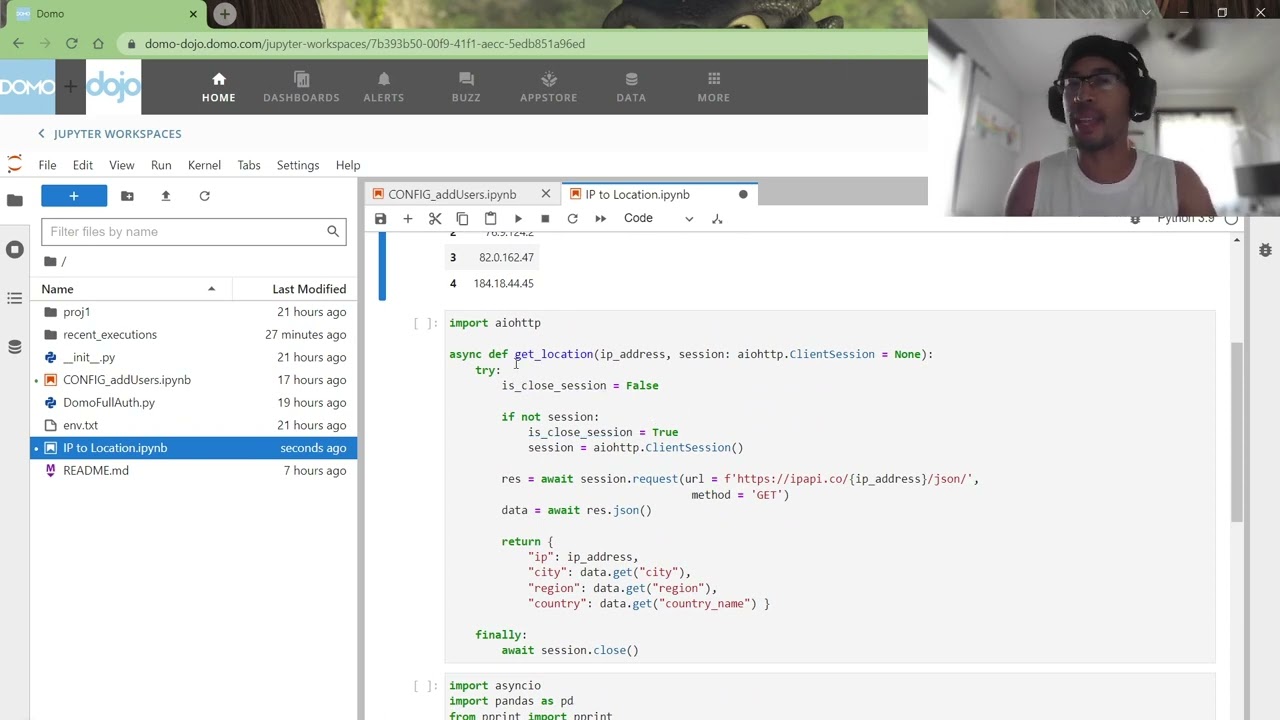The image size is (1280, 720).
Task: Paste cells from clipboard icon
Action: [x=490, y=218]
